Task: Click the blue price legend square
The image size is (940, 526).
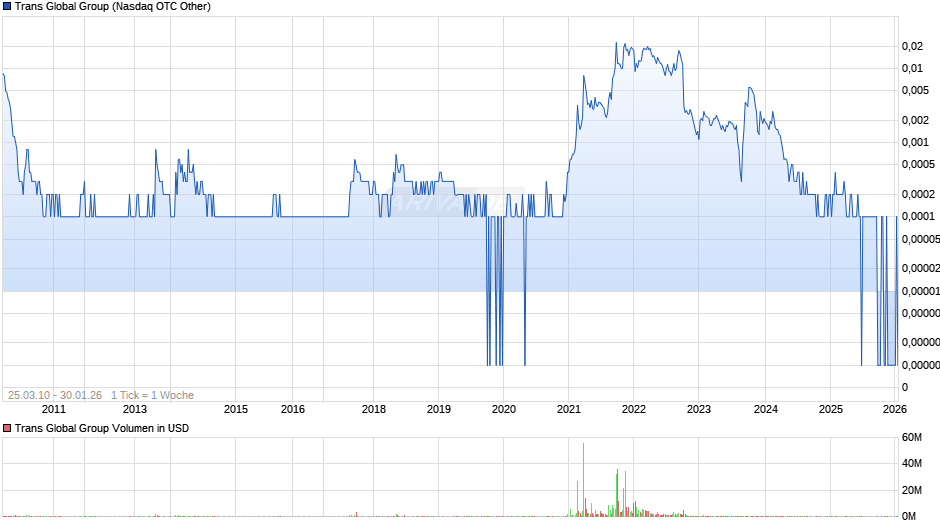Action: click(7, 7)
